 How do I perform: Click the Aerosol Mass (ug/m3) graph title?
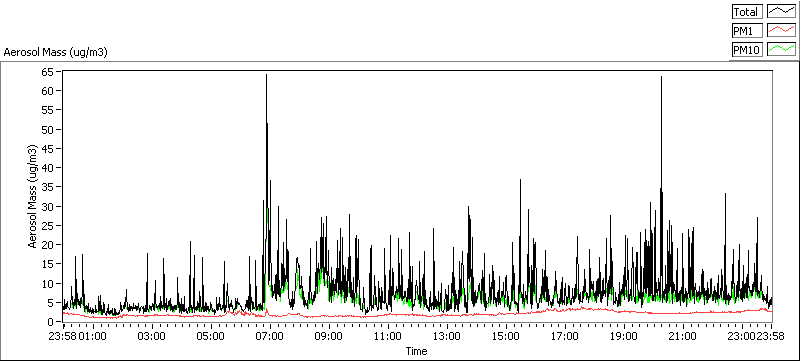tap(56, 52)
